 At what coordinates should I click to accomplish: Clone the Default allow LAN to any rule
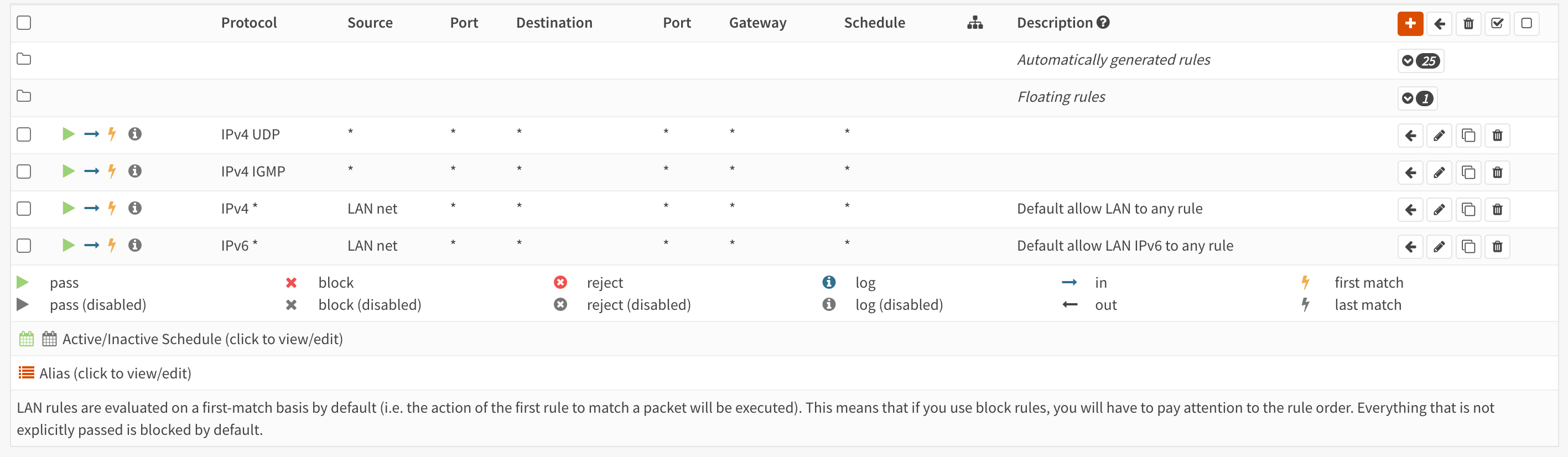point(1468,209)
